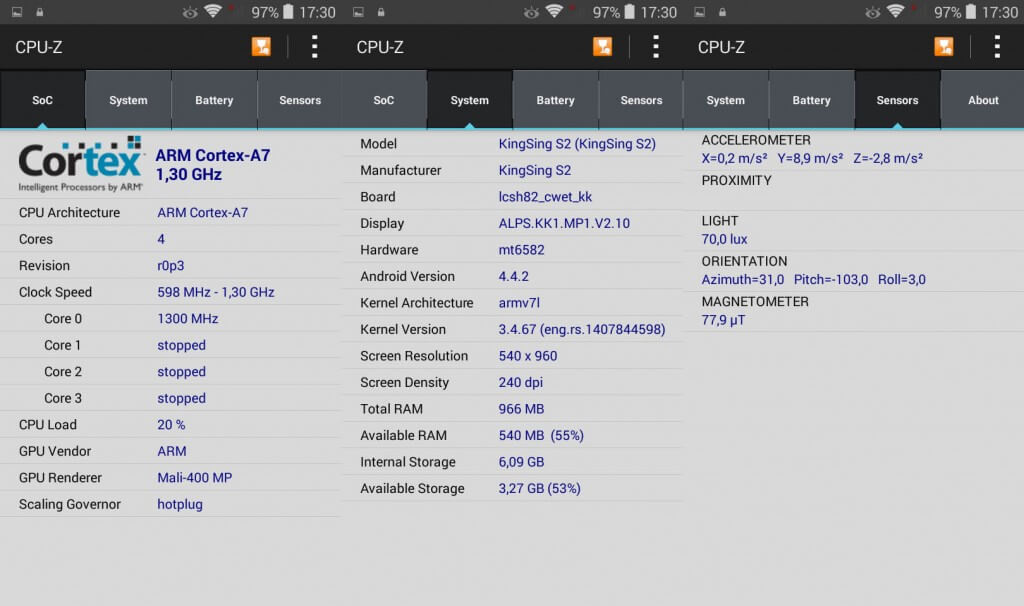Viewport: 1024px width, 606px height.
Task: Select GPU Renderer 'Mali-400 MP'
Action: 195,477
